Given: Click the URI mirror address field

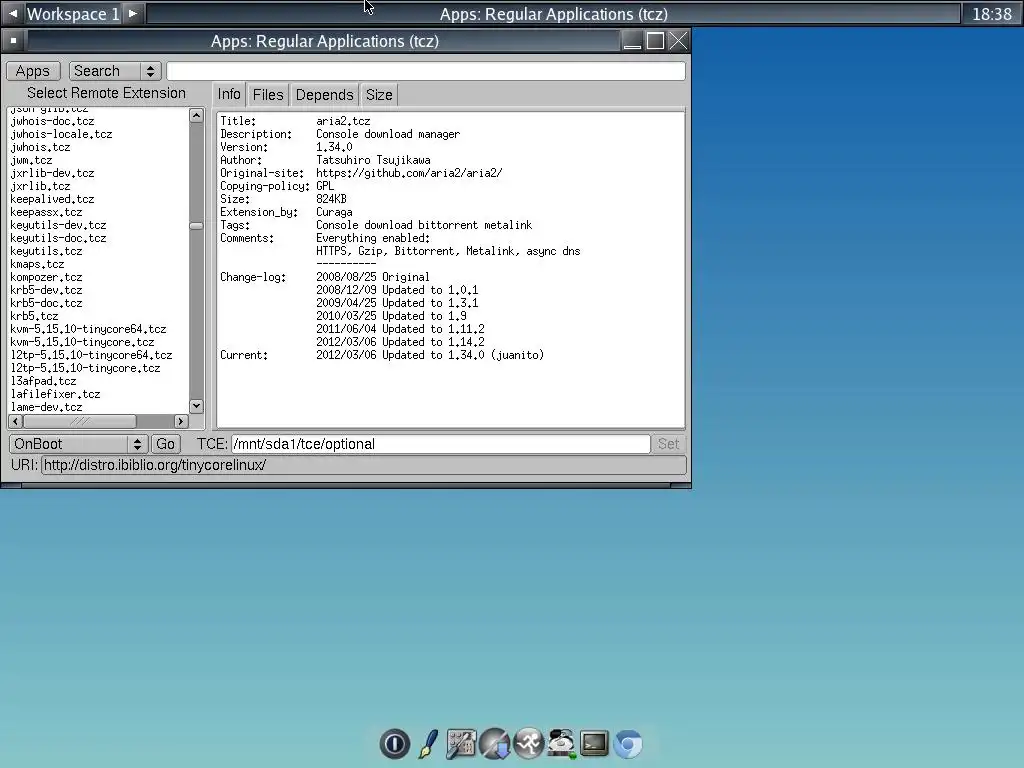Looking at the screenshot, I should [364, 465].
